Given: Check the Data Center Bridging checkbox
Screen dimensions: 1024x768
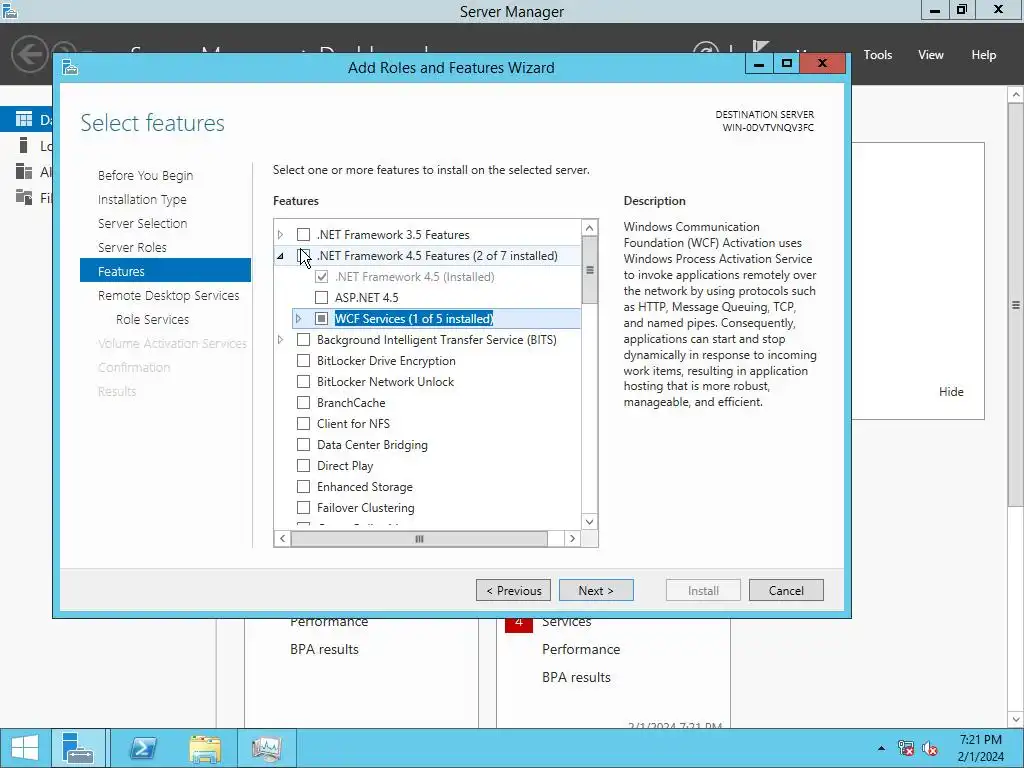Looking at the screenshot, I should click(x=303, y=445).
